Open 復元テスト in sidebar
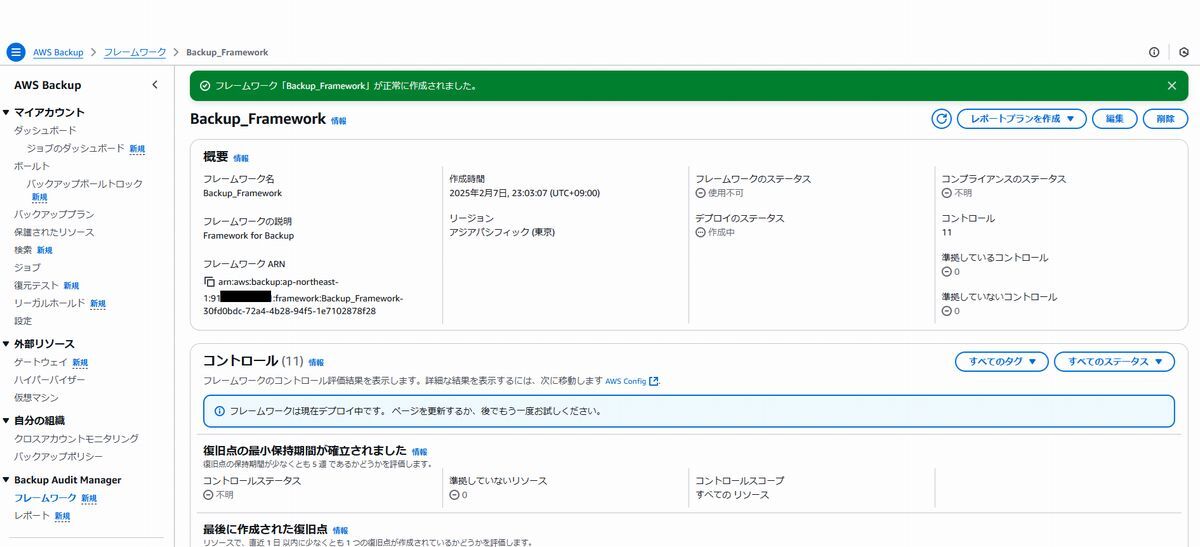Screen dimensions: 1200x547 pos(36,286)
